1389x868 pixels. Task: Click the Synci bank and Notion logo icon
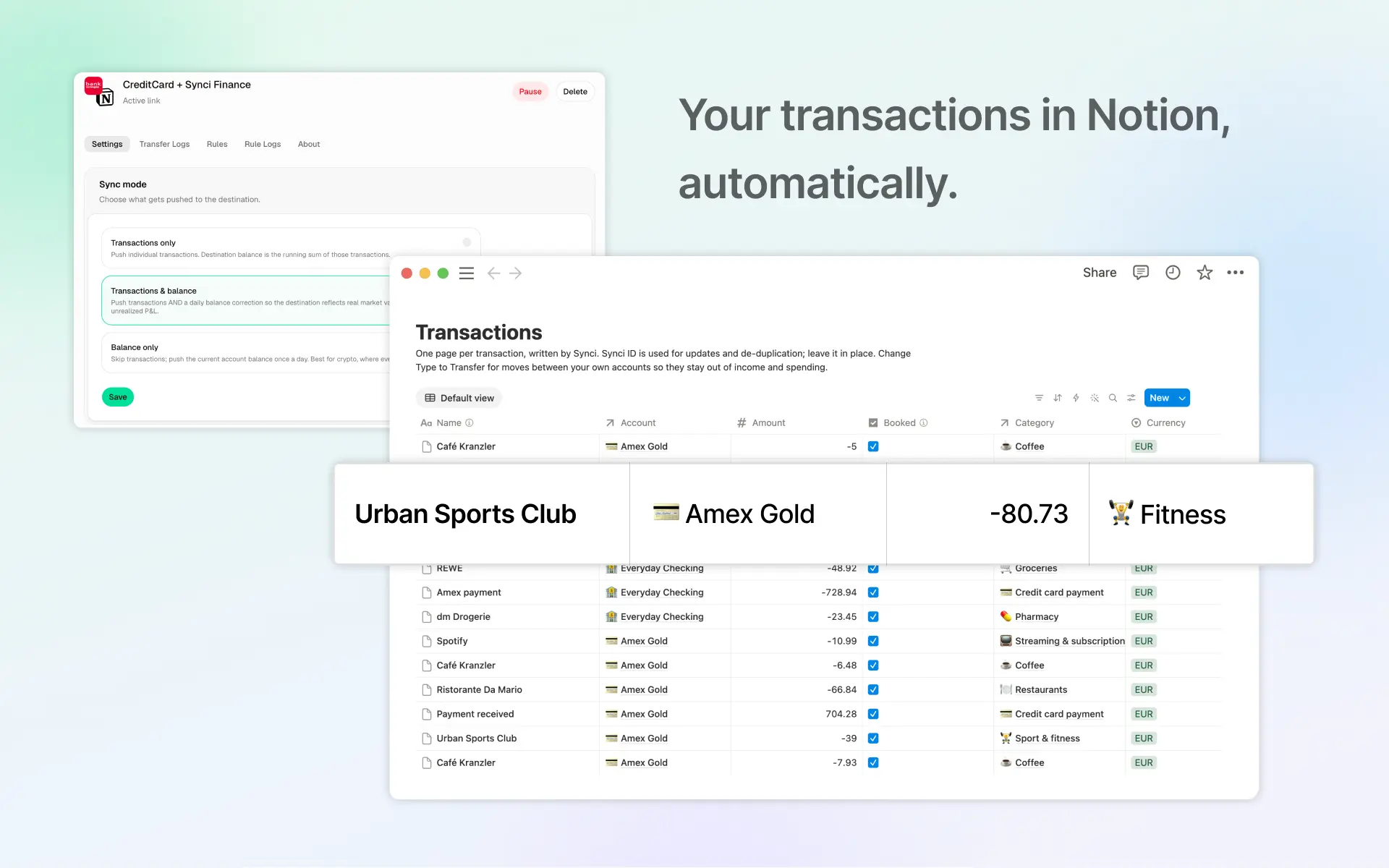pos(99,91)
